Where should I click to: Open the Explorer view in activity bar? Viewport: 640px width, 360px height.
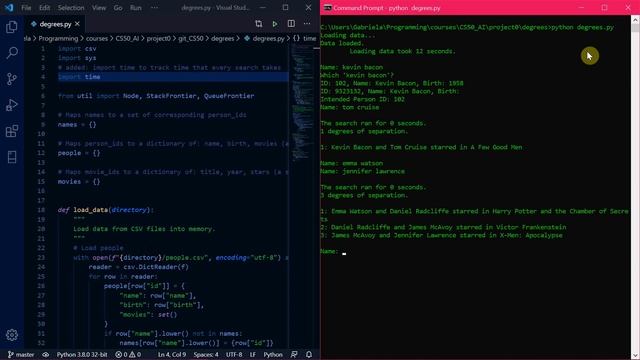coord(12,27)
